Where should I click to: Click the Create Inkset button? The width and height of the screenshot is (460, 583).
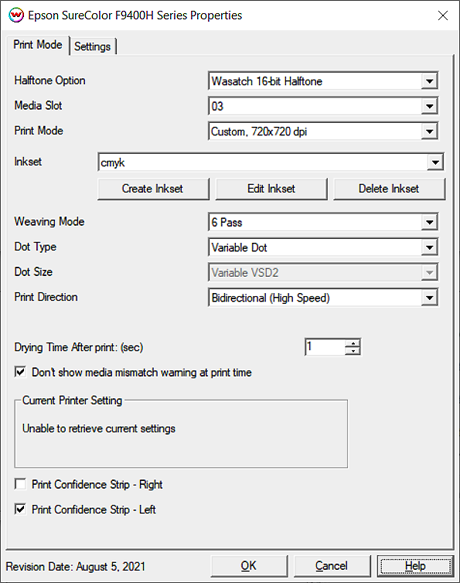click(153, 189)
